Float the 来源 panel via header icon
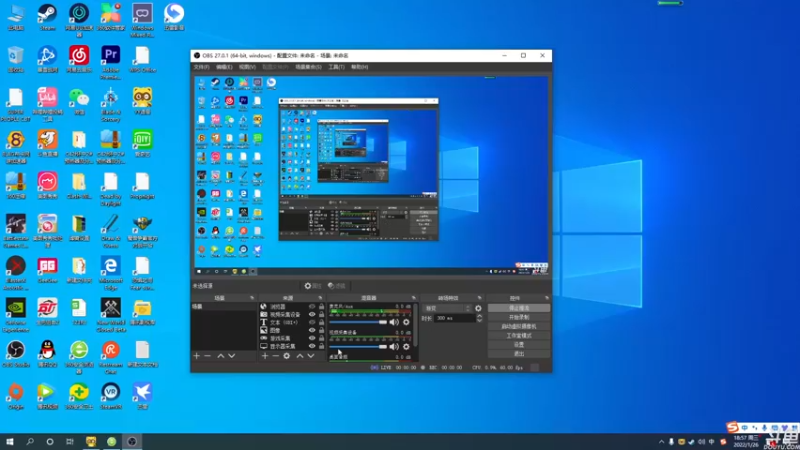The width and height of the screenshot is (800, 450). tap(320, 298)
